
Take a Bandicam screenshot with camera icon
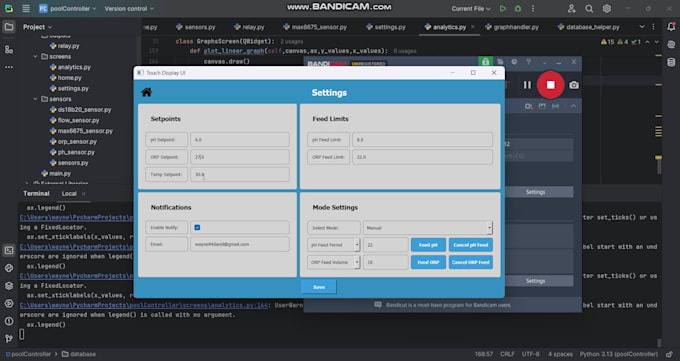coord(574,85)
